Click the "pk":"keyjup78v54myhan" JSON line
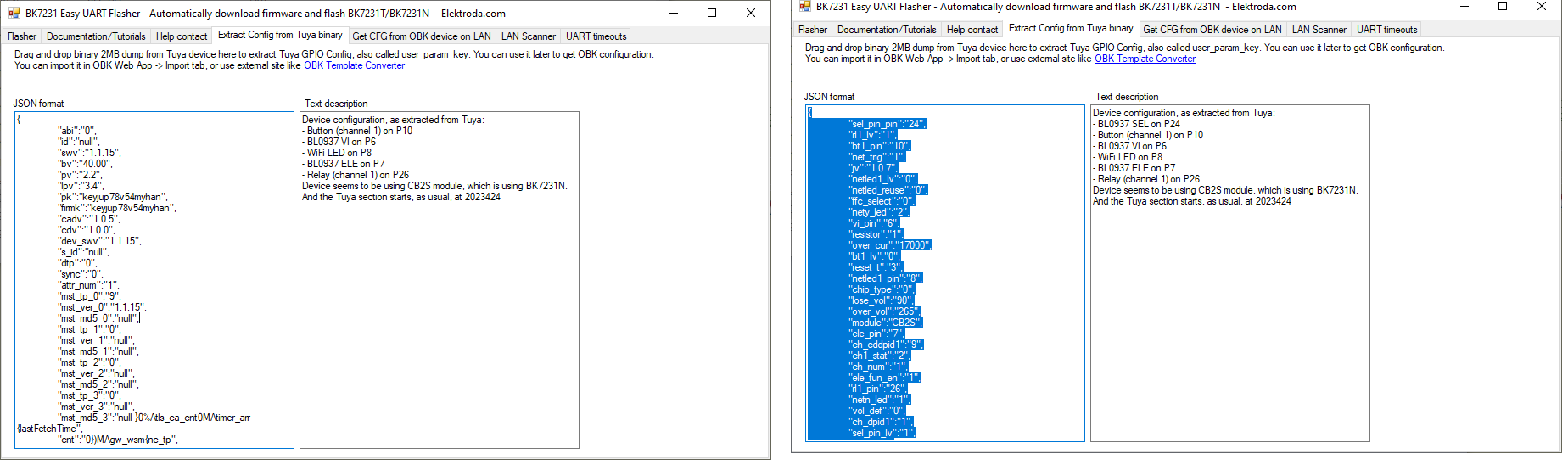 (x=112, y=197)
